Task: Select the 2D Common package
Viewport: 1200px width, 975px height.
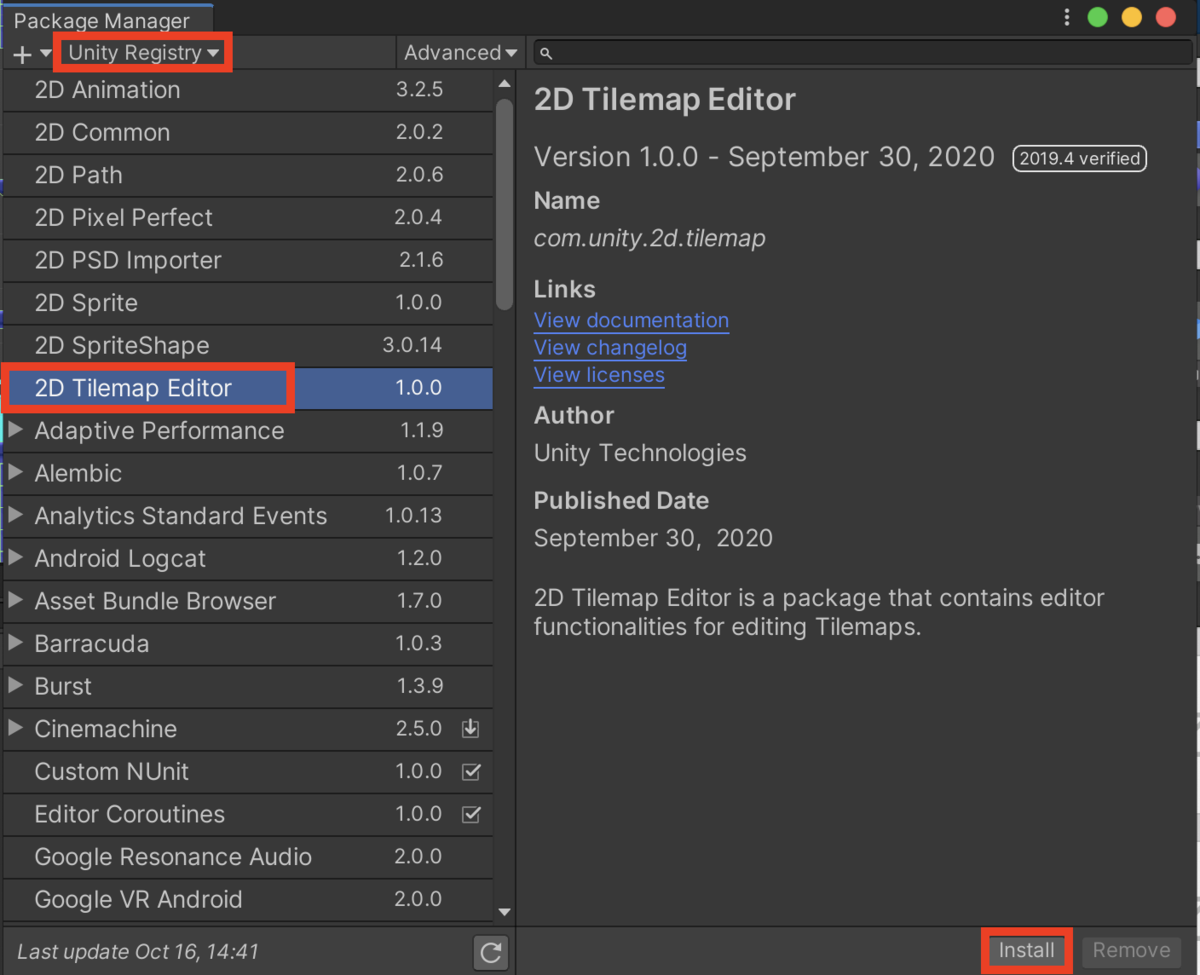Action: (x=248, y=132)
